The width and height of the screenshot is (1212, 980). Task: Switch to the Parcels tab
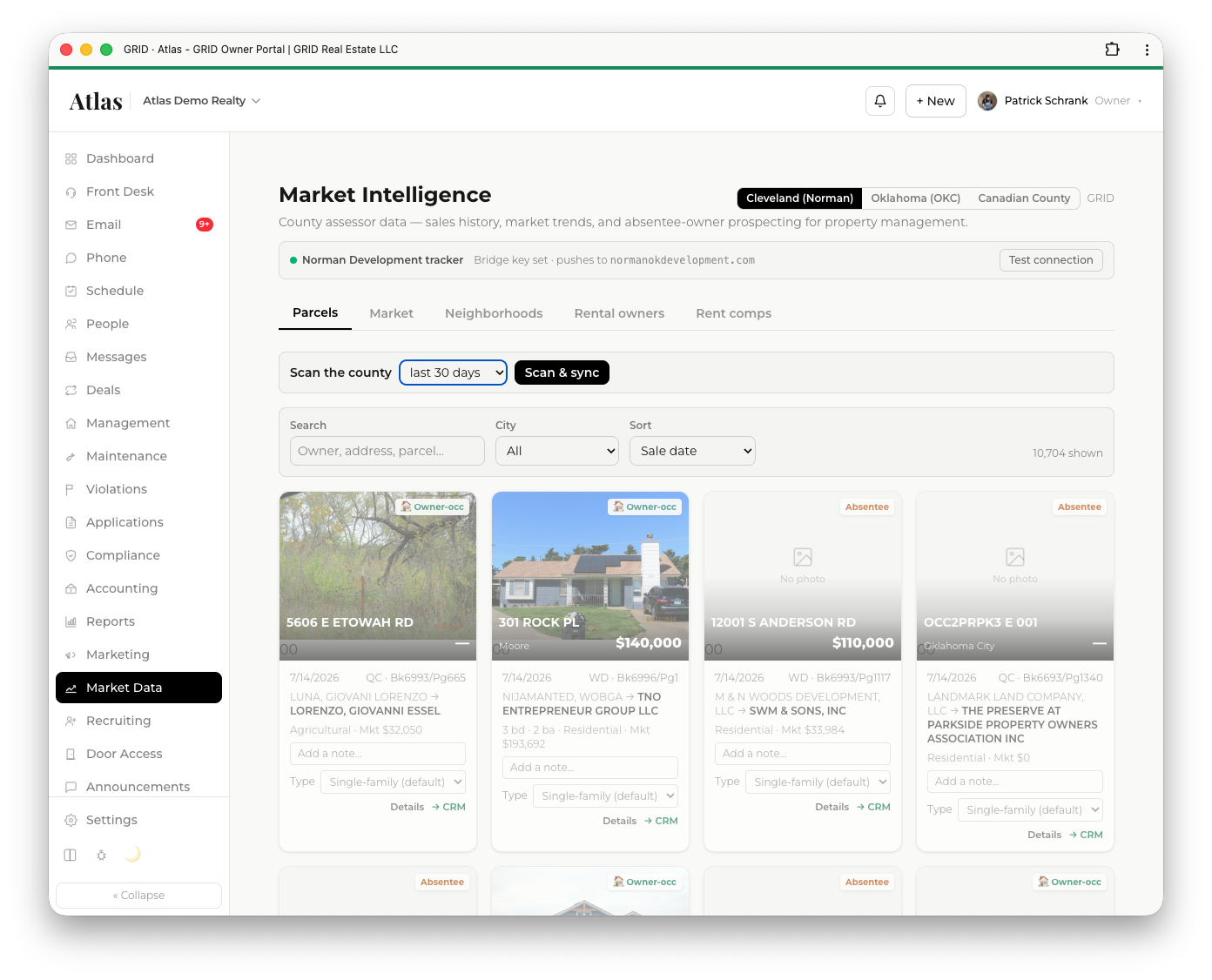tap(315, 313)
